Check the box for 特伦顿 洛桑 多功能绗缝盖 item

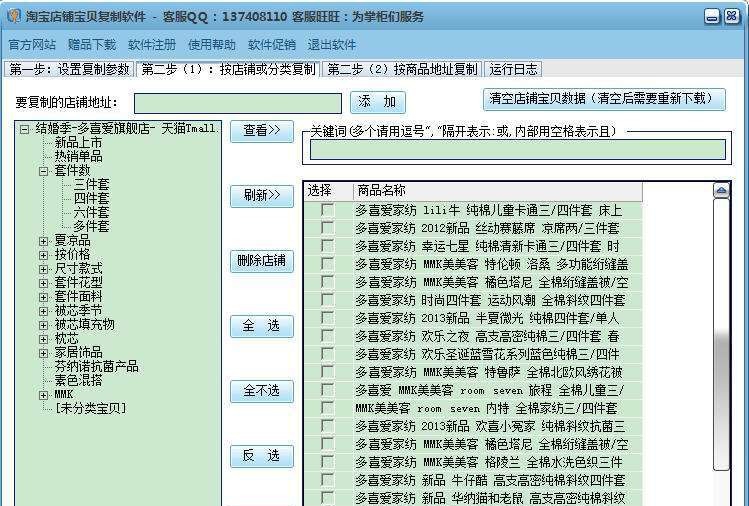click(328, 264)
